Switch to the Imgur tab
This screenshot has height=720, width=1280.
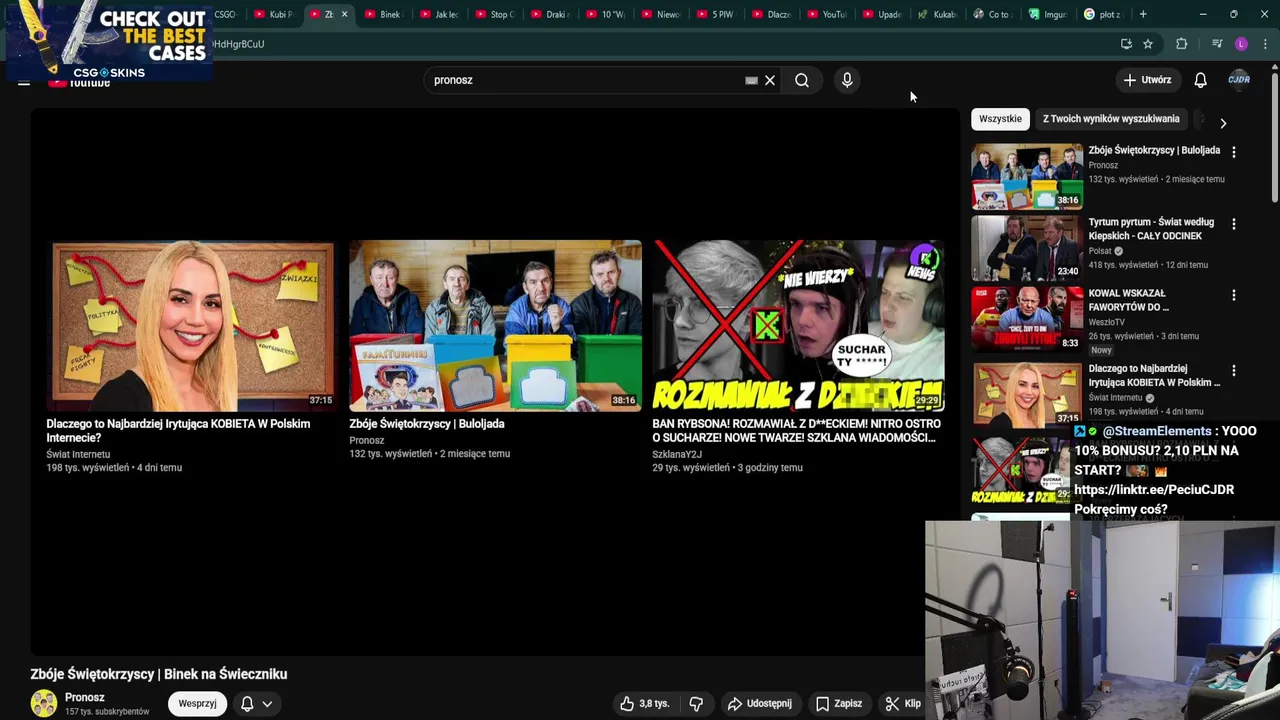[x=1048, y=14]
